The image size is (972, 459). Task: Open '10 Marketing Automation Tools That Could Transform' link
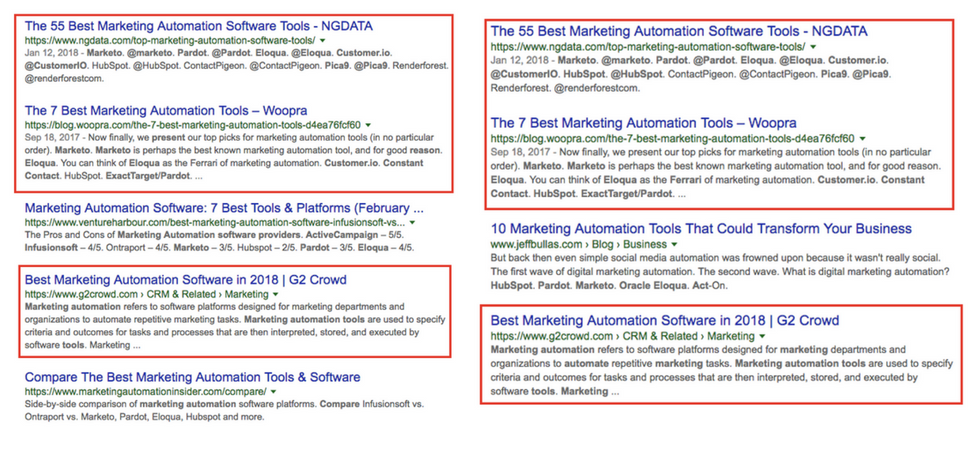(700, 229)
